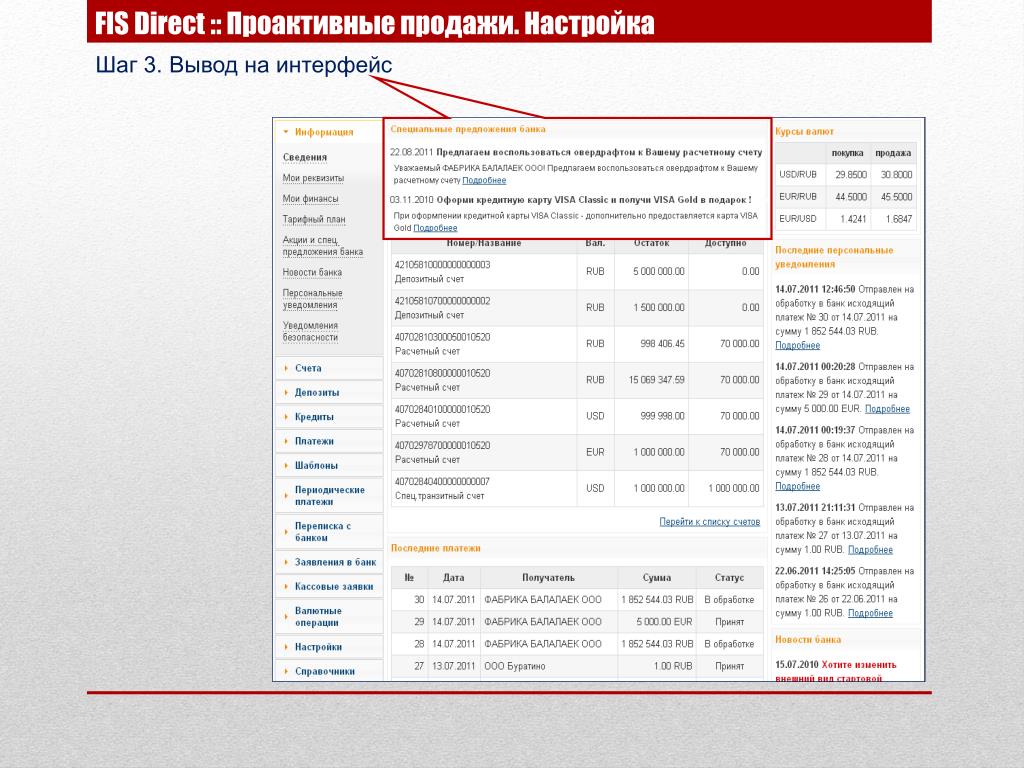Select the overdraft offer headline dated 22.08.2011
Image resolution: width=1024 pixels, height=768 pixels.
[x=599, y=152]
